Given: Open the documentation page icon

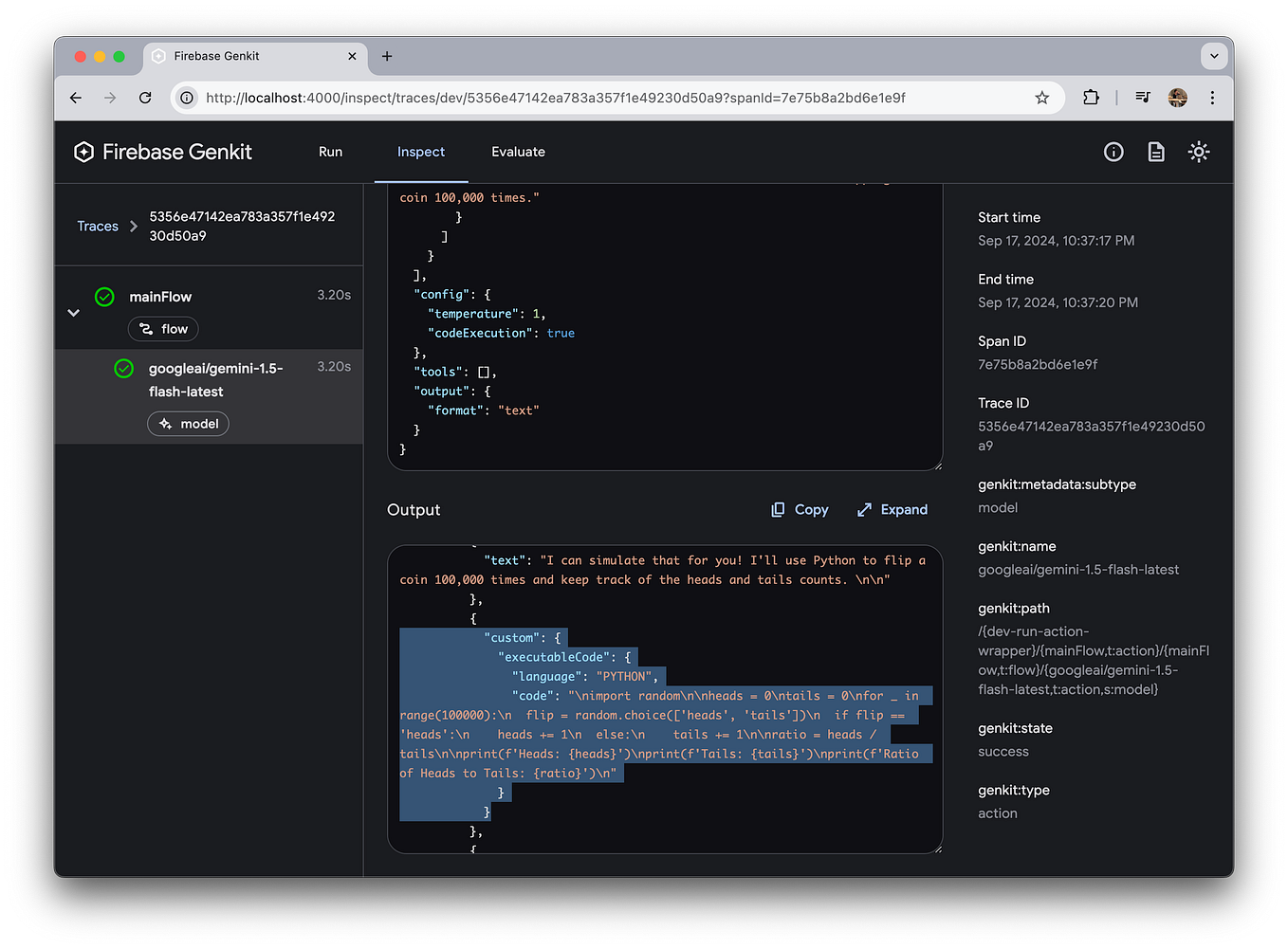Looking at the screenshot, I should pos(1156,152).
